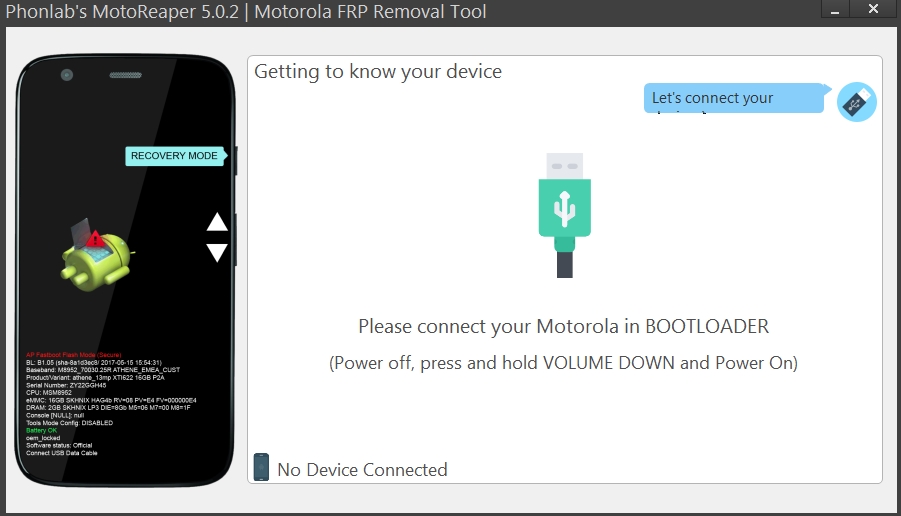Click the "Getting to know your device" heading
This screenshot has height=516, width=901.
[378, 71]
